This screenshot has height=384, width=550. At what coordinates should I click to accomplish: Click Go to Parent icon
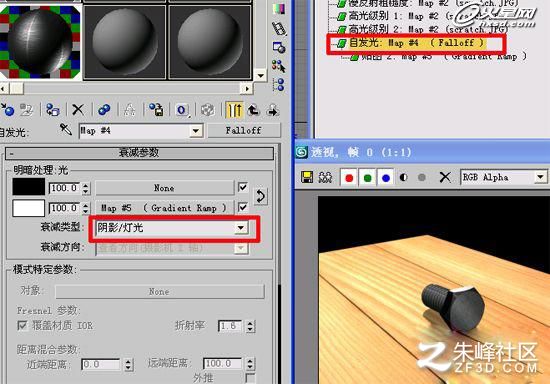pyautogui.click(x=254, y=110)
